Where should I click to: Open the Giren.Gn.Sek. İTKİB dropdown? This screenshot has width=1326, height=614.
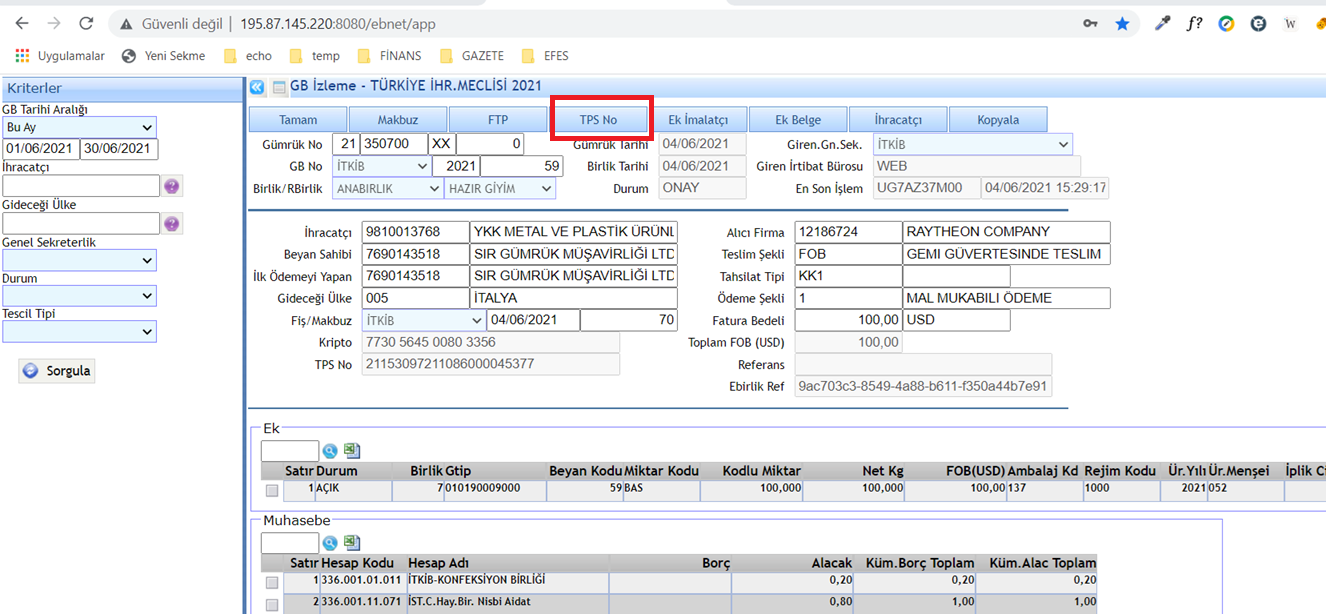click(x=973, y=144)
